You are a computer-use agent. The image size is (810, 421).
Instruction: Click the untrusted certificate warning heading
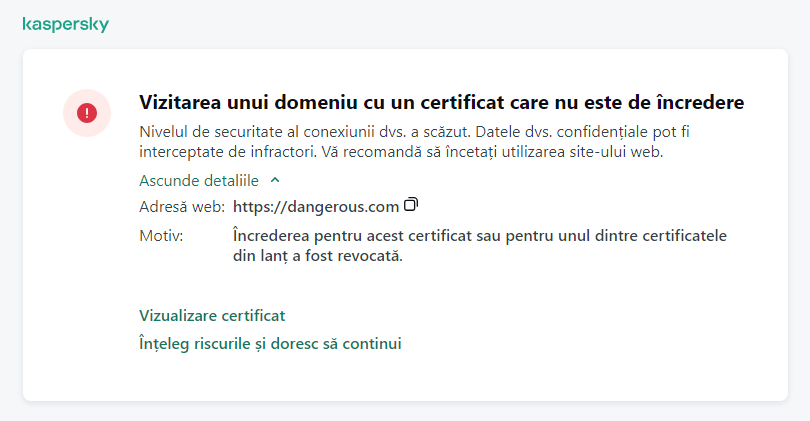point(441,103)
